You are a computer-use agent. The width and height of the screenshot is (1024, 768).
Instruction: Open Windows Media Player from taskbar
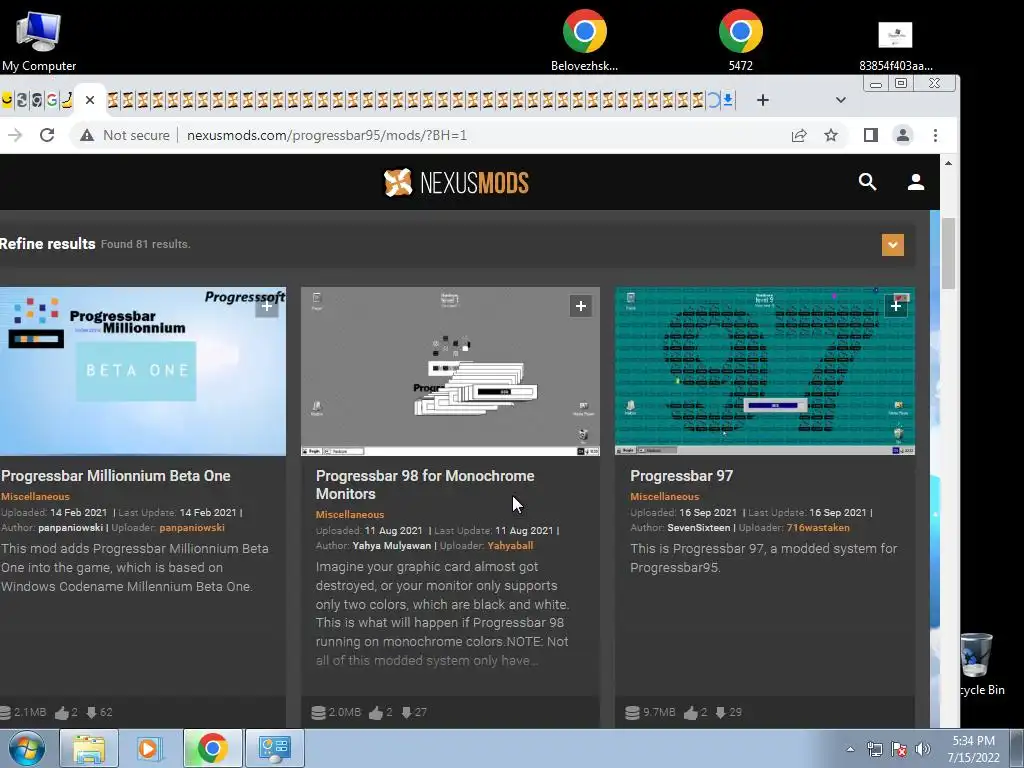[150, 748]
